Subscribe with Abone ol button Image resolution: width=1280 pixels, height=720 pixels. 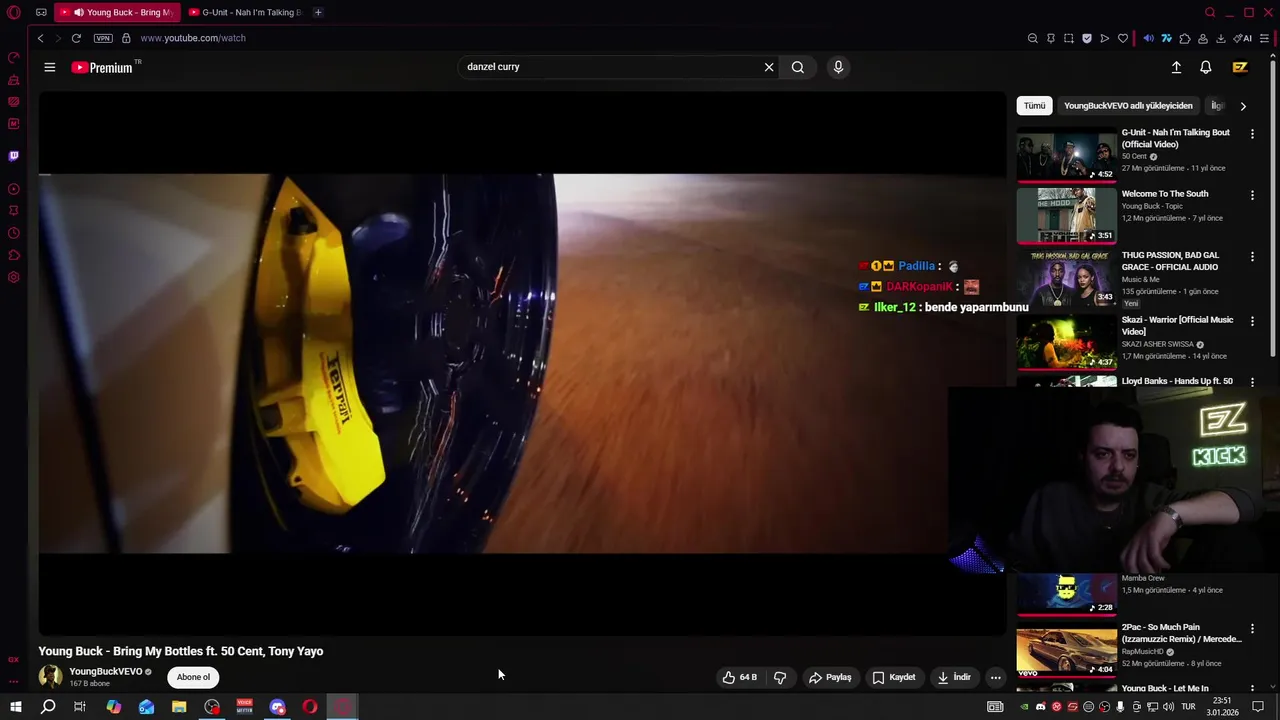point(193,677)
